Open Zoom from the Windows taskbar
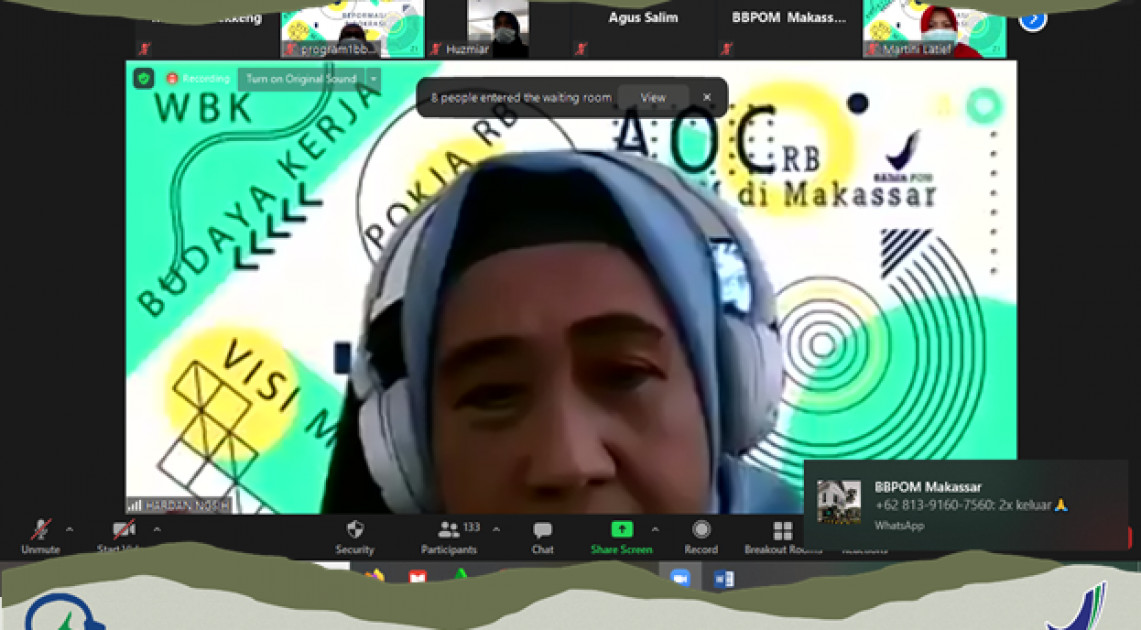Viewport: 1141px width, 630px height. pos(680,578)
